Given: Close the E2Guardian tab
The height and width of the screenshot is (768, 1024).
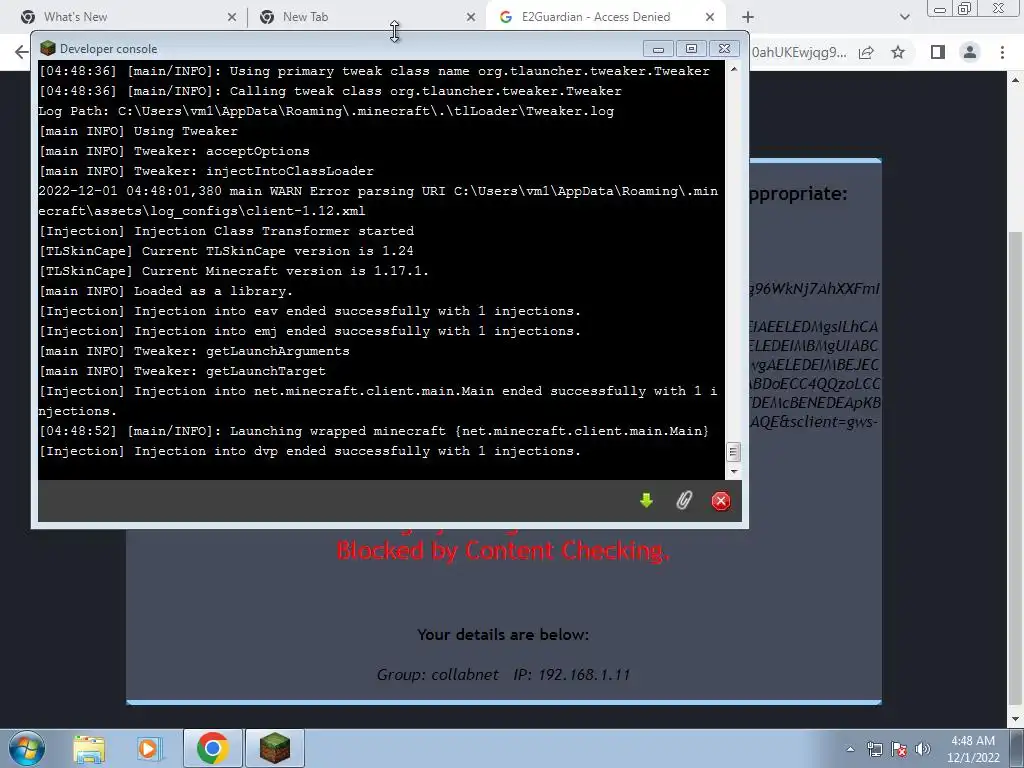Looking at the screenshot, I should (710, 17).
